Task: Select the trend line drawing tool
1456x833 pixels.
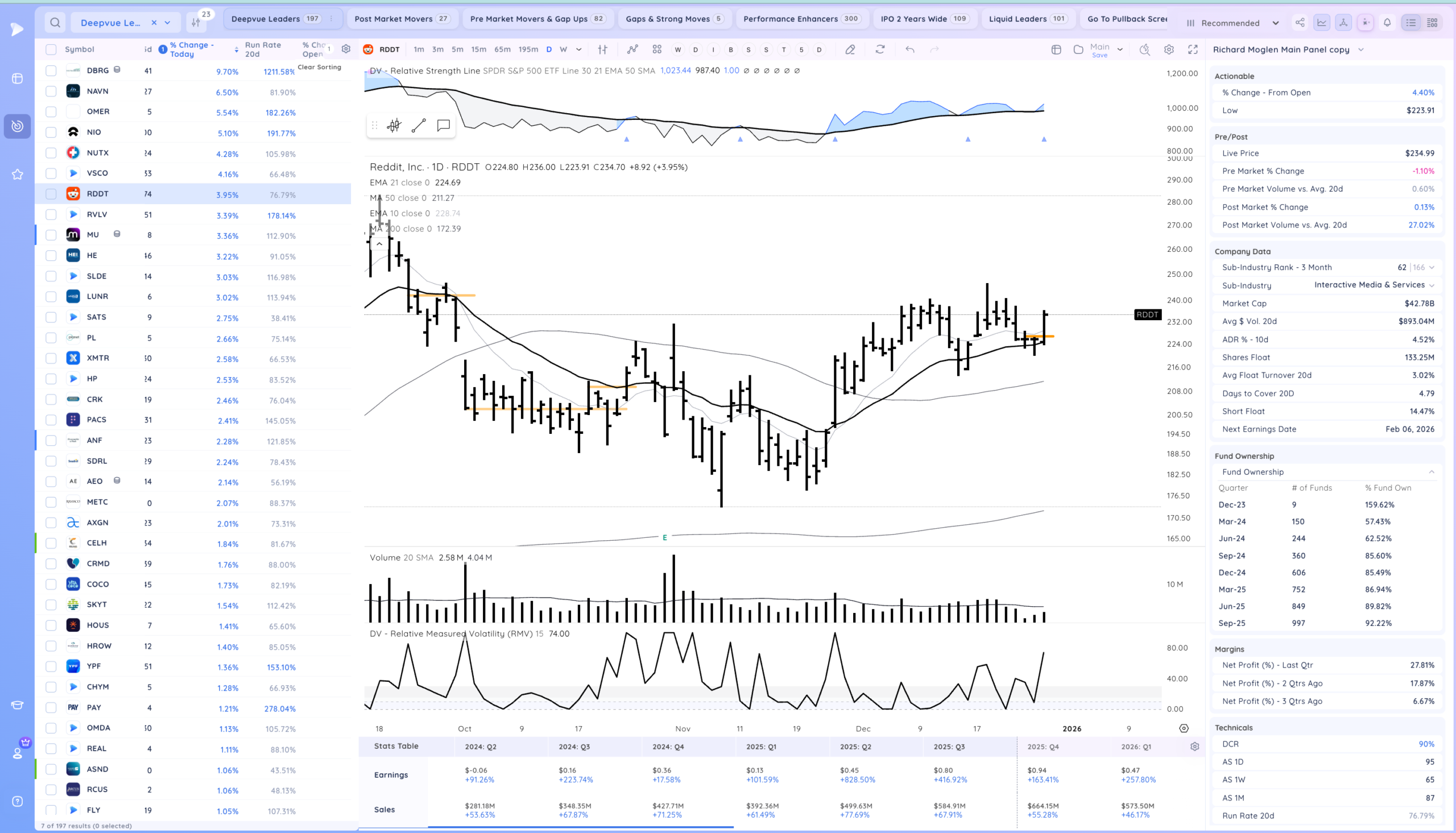Action: [x=419, y=125]
